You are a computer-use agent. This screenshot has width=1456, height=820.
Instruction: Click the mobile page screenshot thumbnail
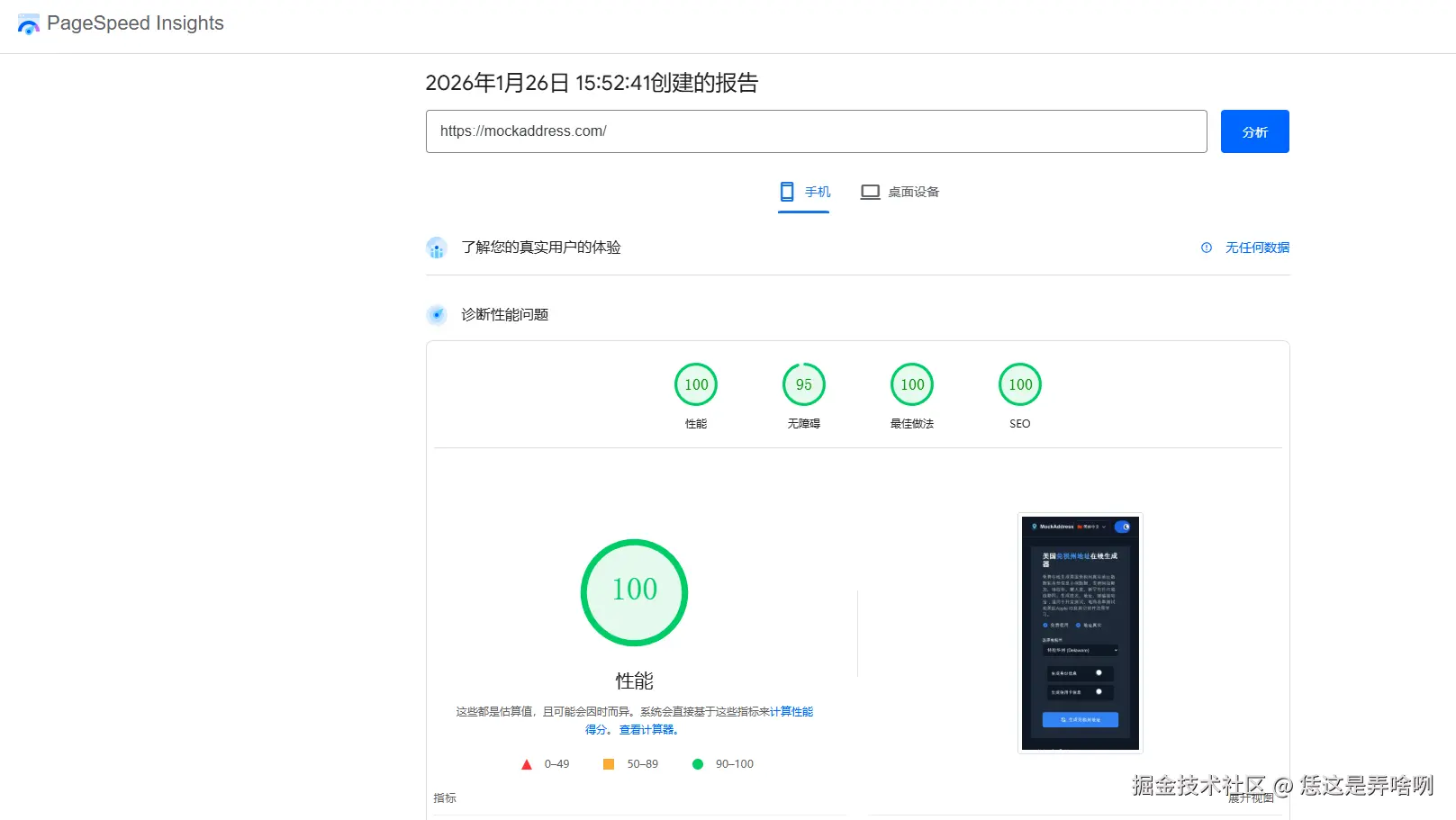(x=1079, y=632)
